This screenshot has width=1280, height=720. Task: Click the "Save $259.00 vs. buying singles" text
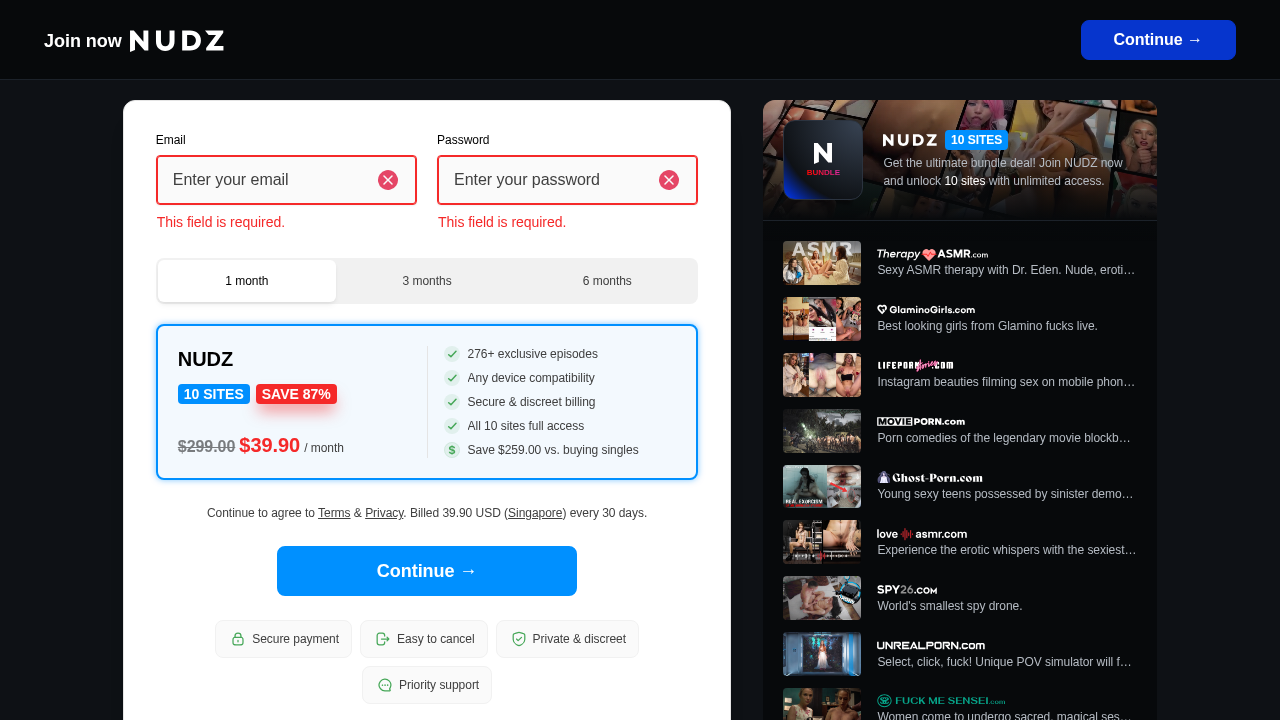pyautogui.click(x=553, y=450)
